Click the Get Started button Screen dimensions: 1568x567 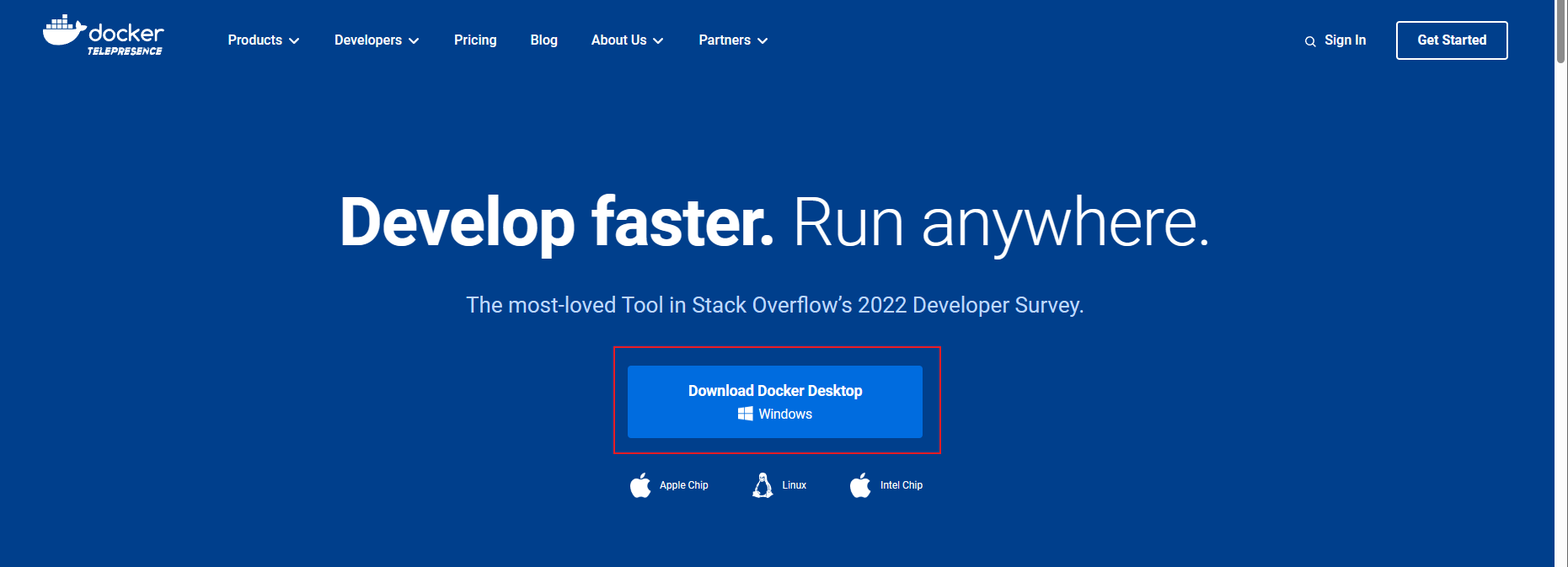1452,40
